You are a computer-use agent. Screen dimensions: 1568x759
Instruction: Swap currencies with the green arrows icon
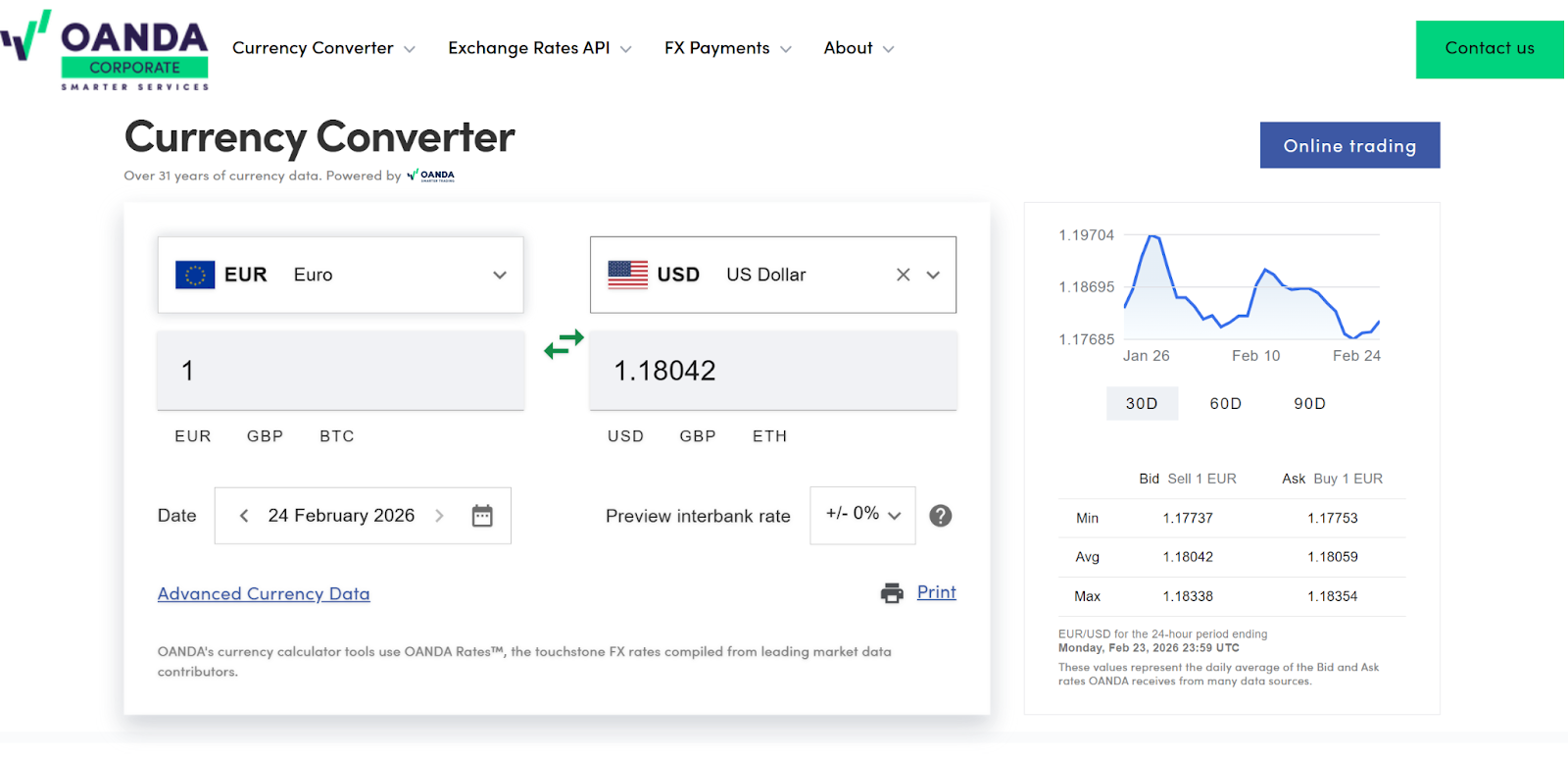[563, 344]
